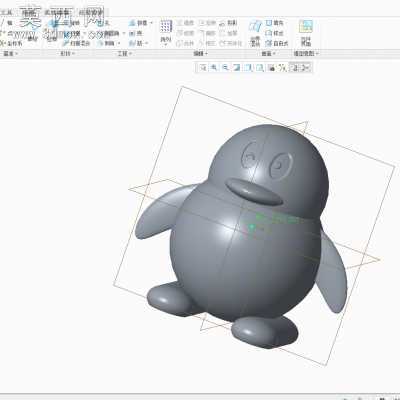Click the Shell (壳) tool
The image size is (400, 400).
point(136,33)
